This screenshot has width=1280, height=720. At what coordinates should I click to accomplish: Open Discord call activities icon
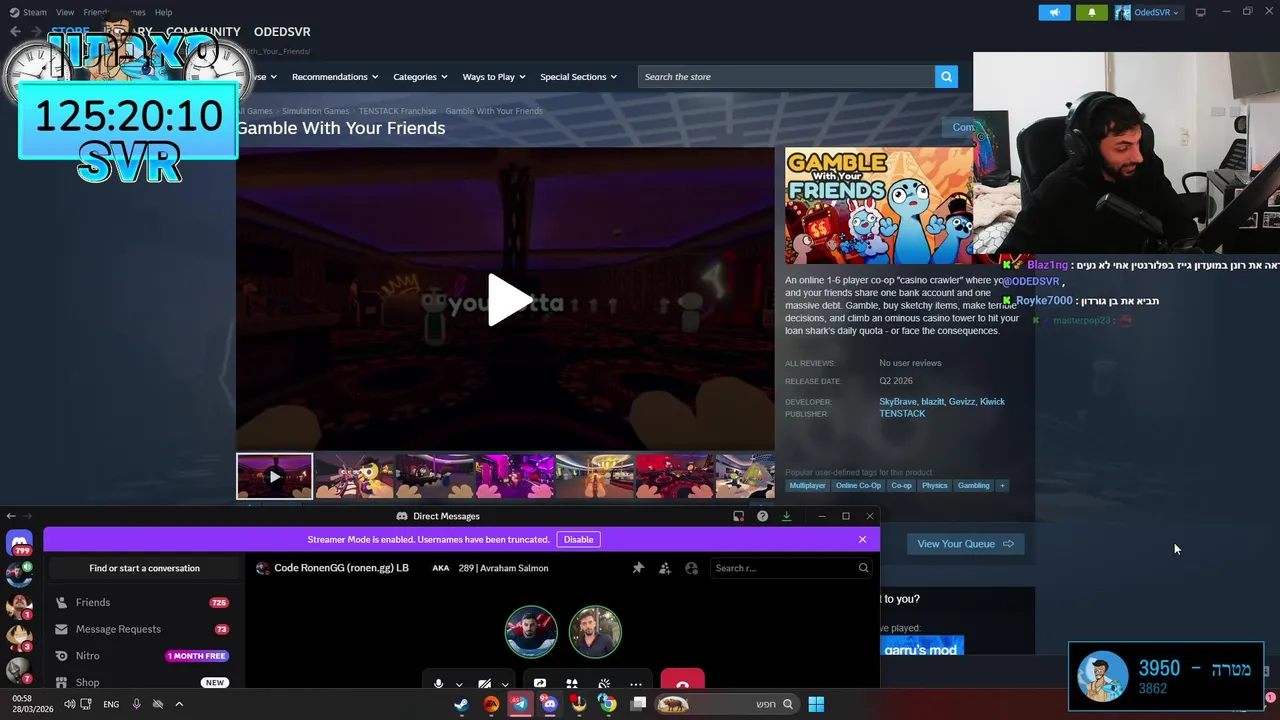pos(572,684)
